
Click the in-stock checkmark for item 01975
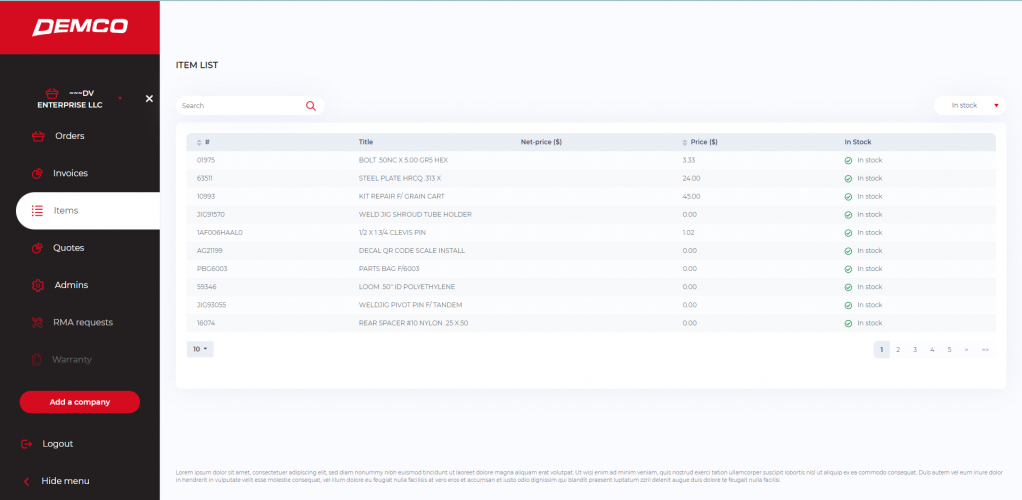(848, 160)
